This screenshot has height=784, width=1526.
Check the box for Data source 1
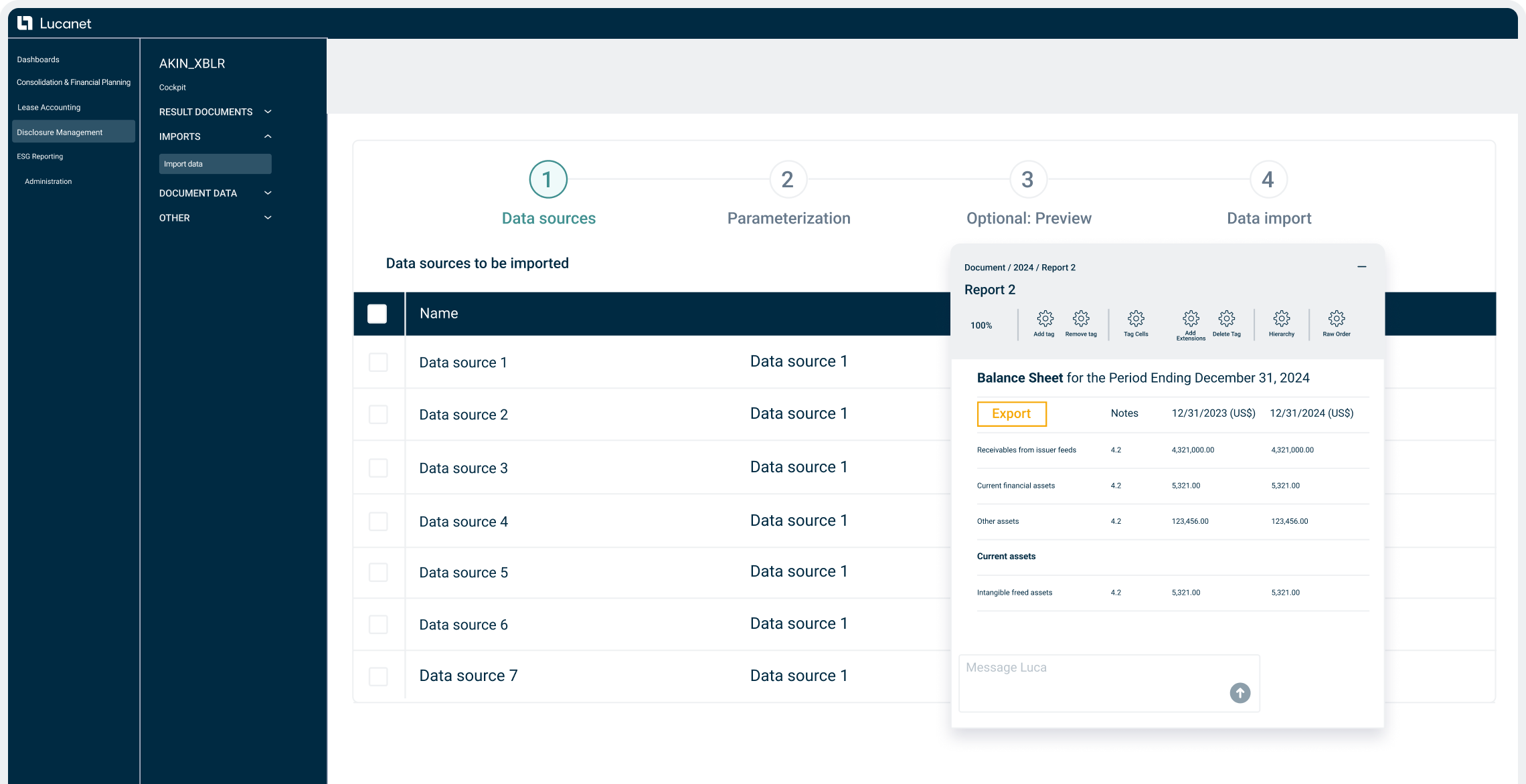coord(378,362)
